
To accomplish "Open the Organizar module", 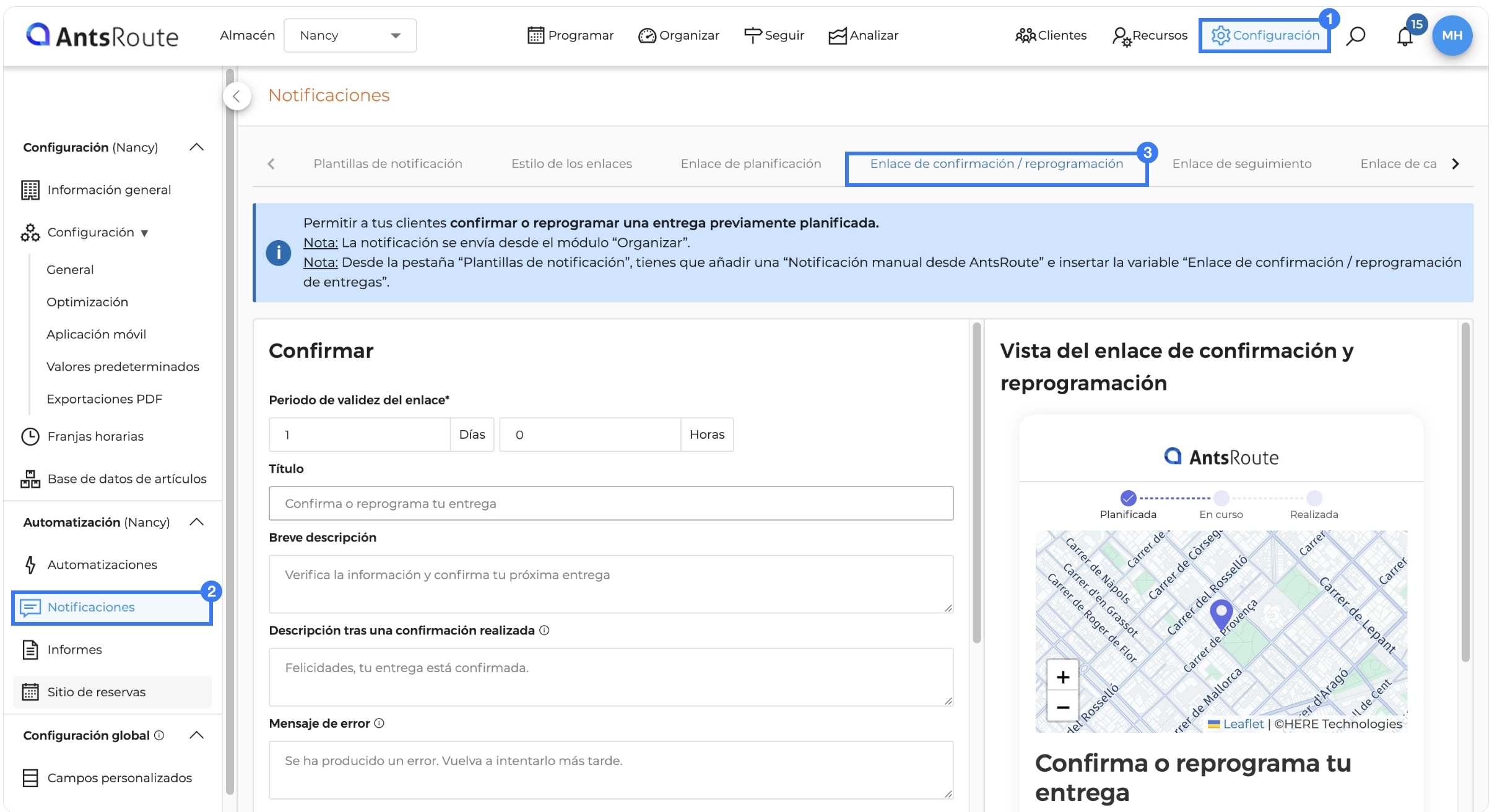I will click(x=679, y=35).
